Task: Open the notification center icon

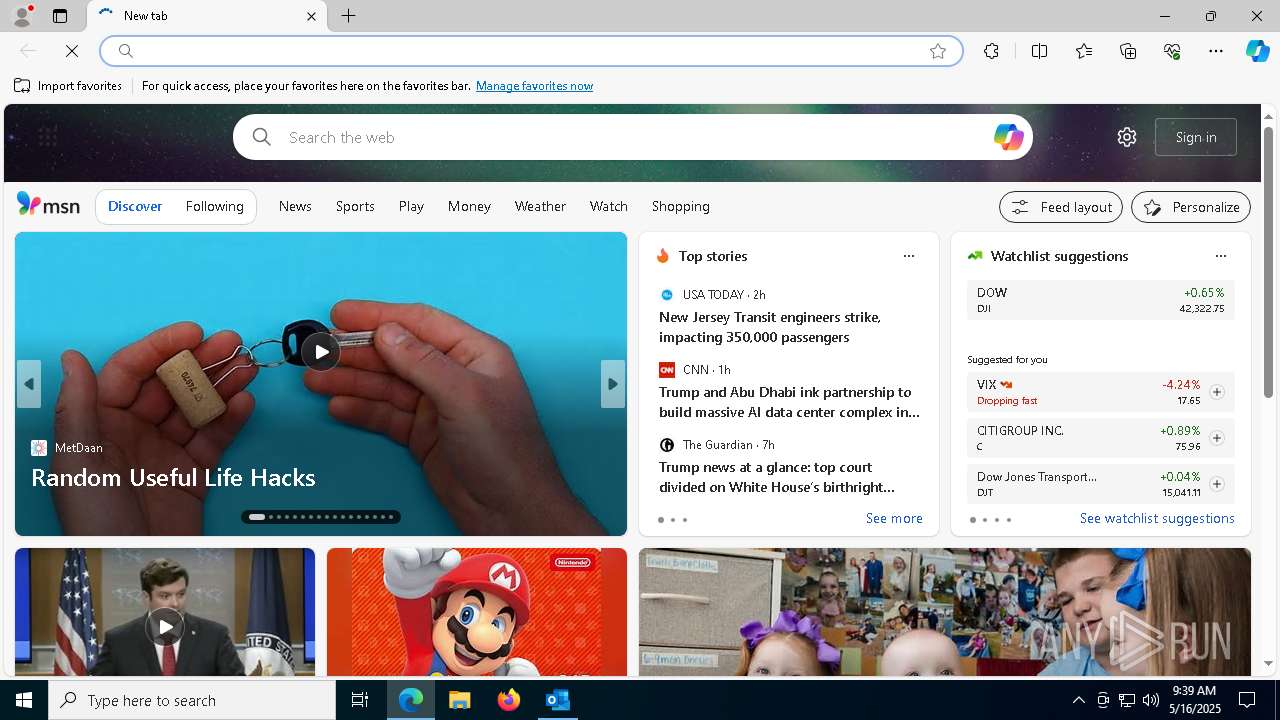Action: pos(1247,700)
